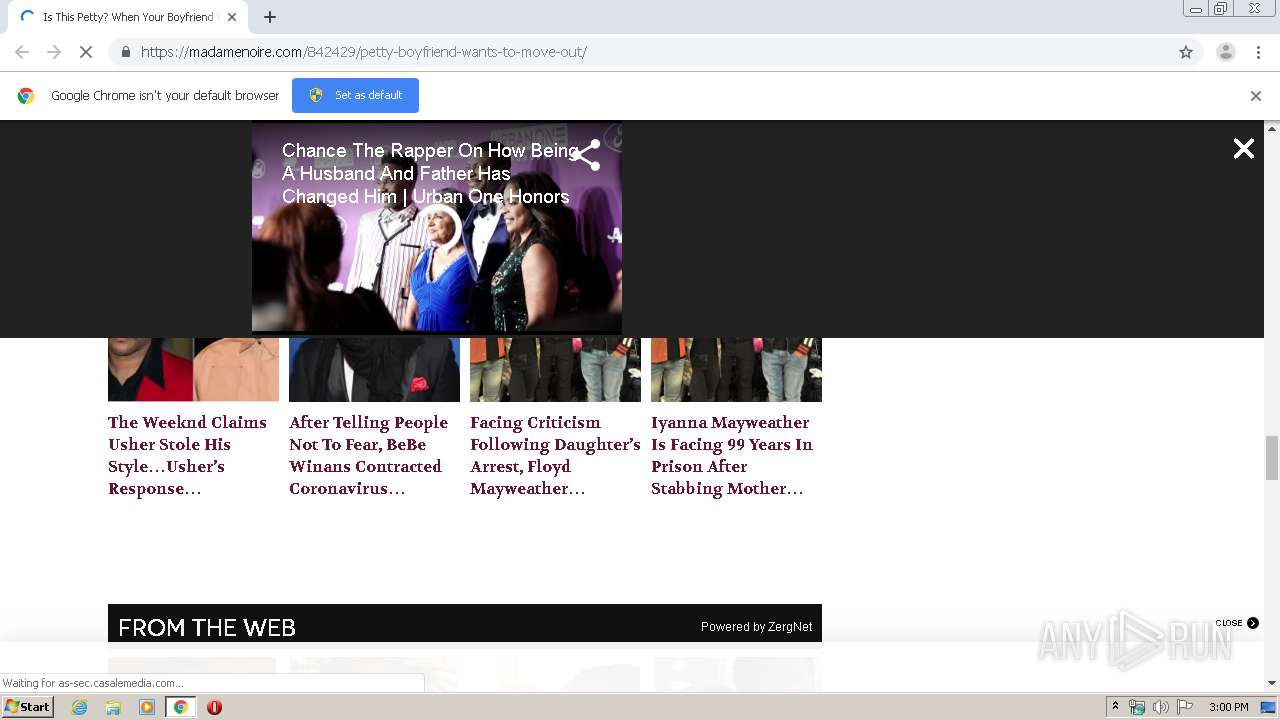The image size is (1280, 720).
Task: Stop loading the page
Action: click(86, 52)
